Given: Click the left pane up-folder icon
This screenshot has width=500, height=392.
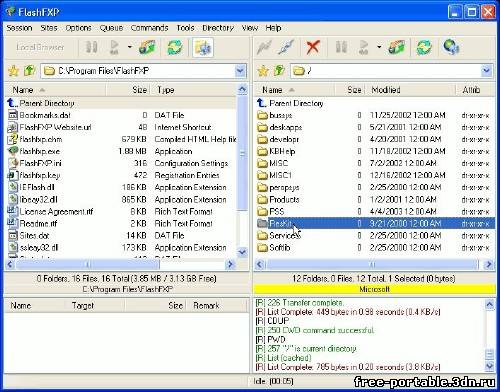Looking at the screenshot, I should click(x=30, y=70).
